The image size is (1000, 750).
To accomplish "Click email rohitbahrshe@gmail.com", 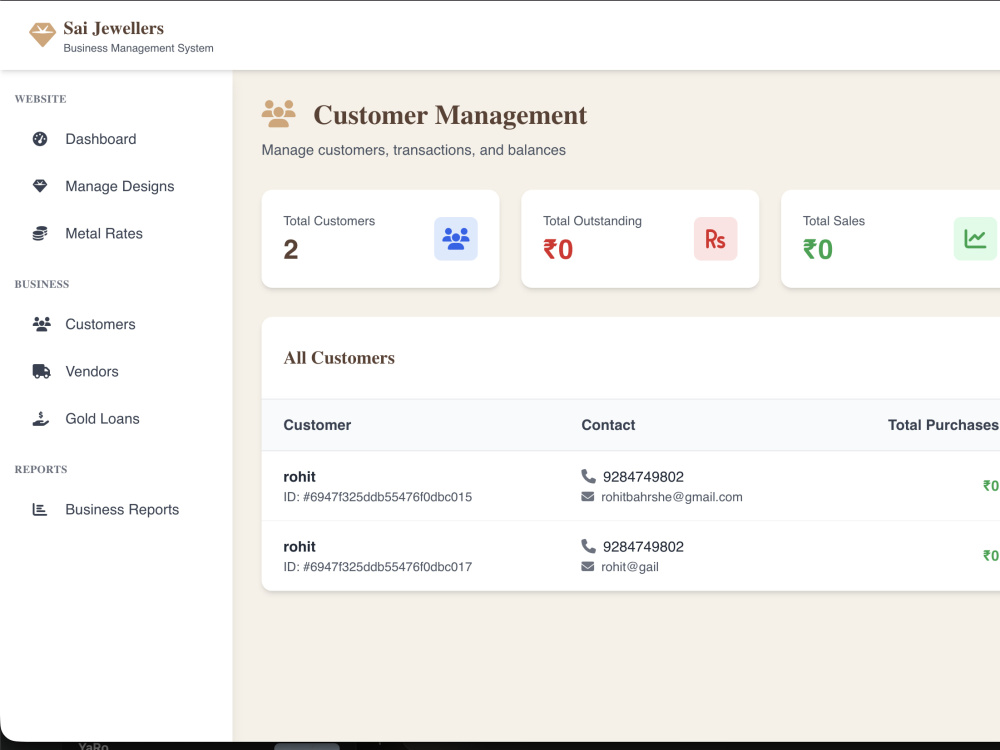I will [x=672, y=497].
